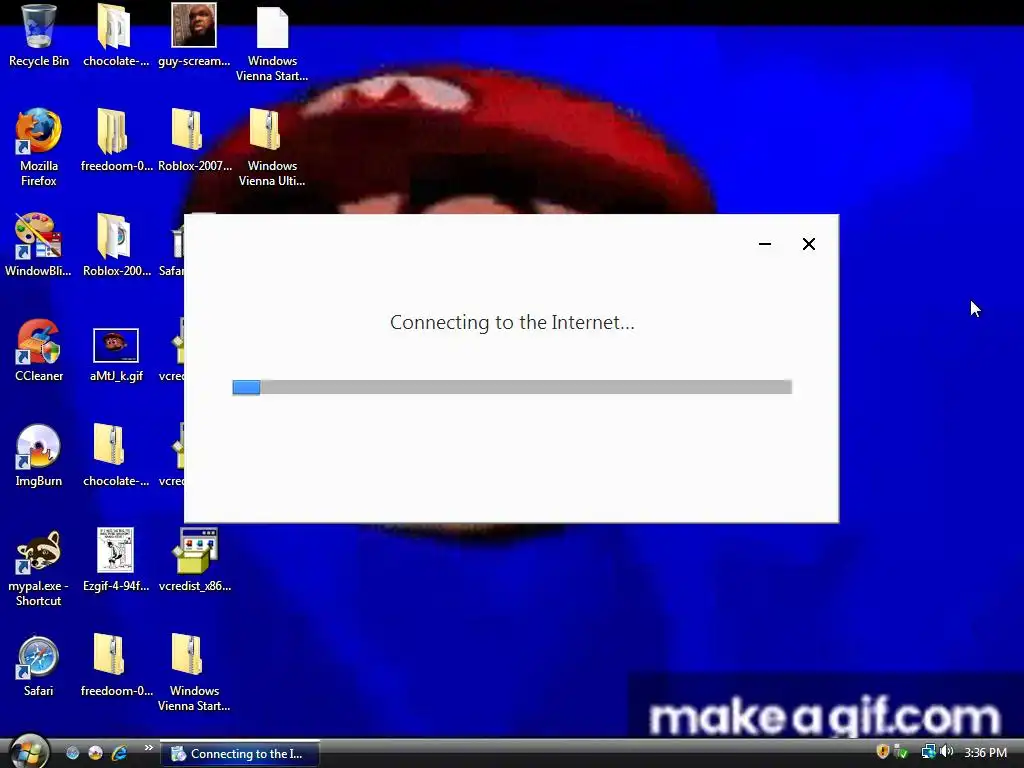Select the white Windows Vienna Start file
This screenshot has width=1024, height=768.
pyautogui.click(x=272, y=43)
